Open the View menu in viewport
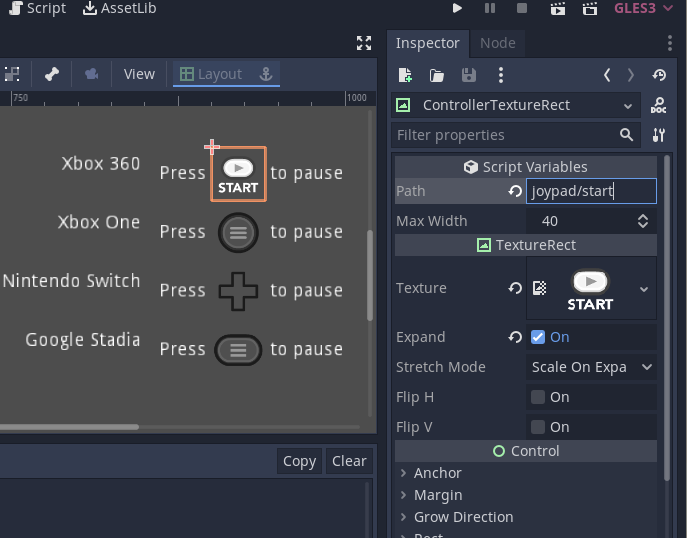The height and width of the screenshot is (538, 687). pos(139,74)
